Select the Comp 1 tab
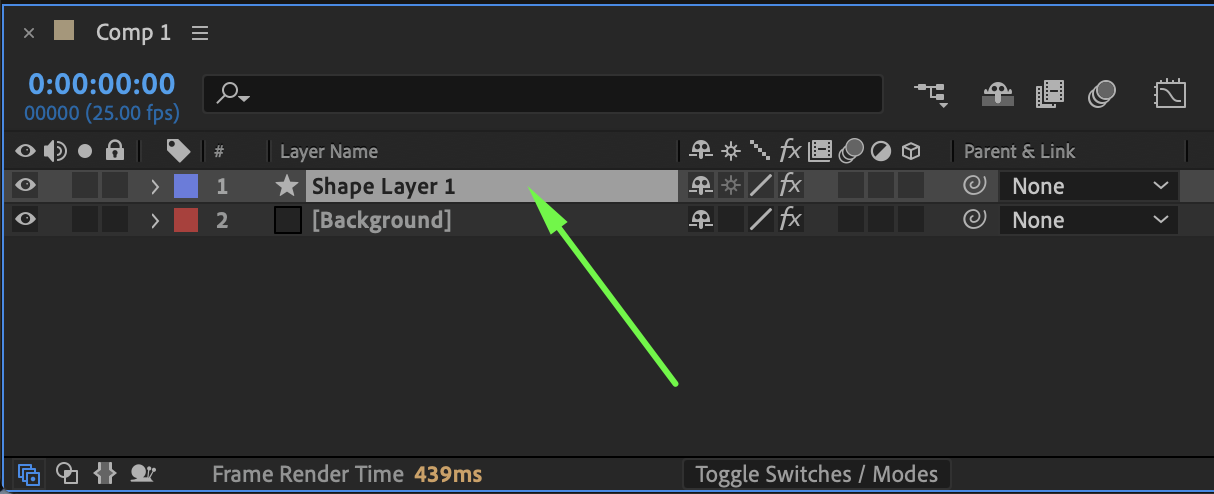 click(x=133, y=33)
